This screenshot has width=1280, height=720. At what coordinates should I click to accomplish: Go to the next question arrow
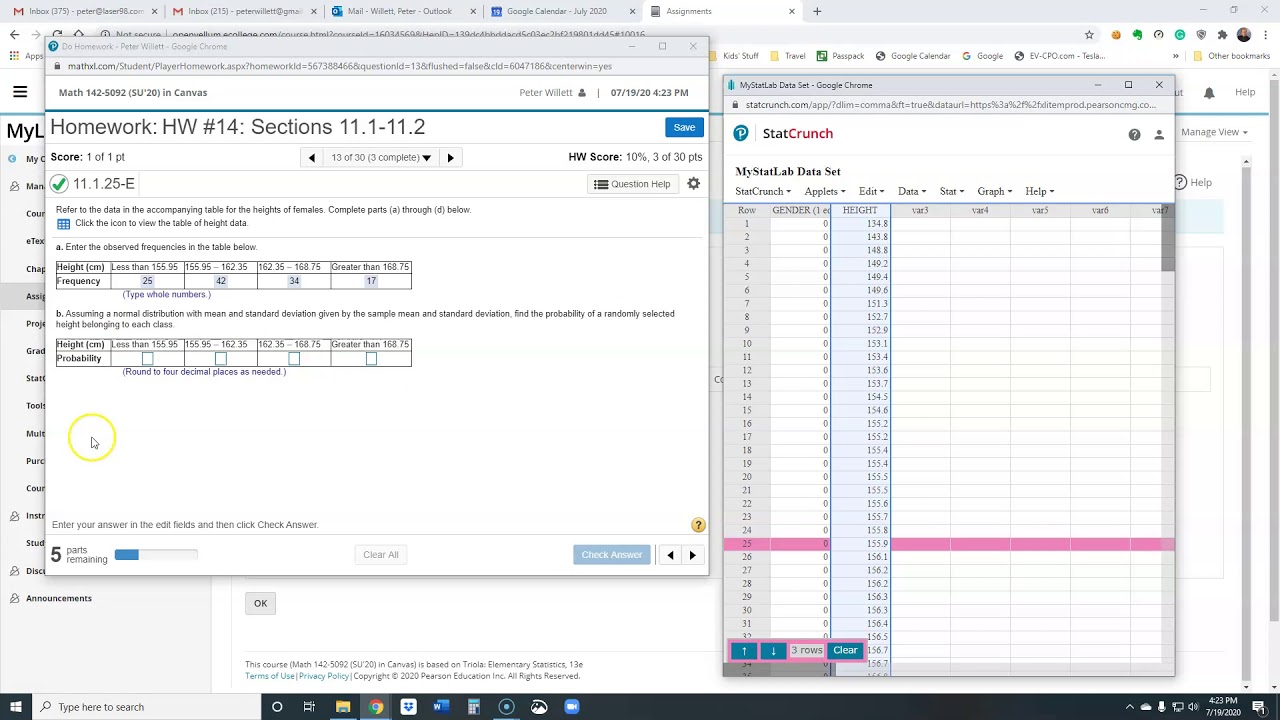click(x=450, y=158)
